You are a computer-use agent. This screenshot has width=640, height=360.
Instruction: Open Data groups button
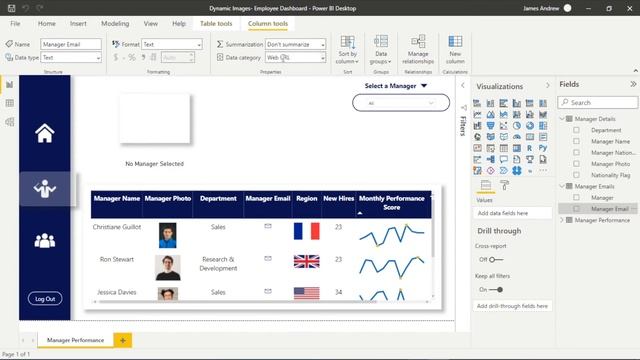pos(380,49)
